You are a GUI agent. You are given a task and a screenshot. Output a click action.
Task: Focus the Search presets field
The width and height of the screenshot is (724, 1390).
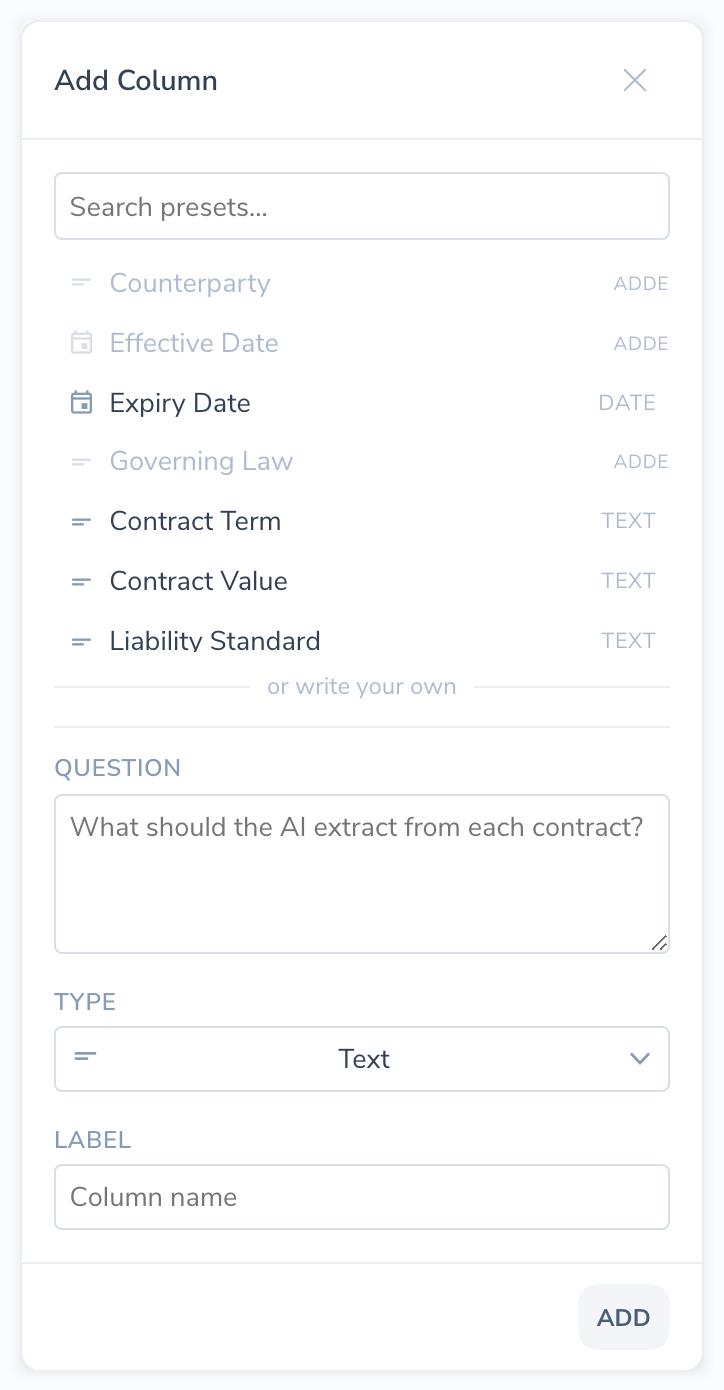click(x=362, y=207)
